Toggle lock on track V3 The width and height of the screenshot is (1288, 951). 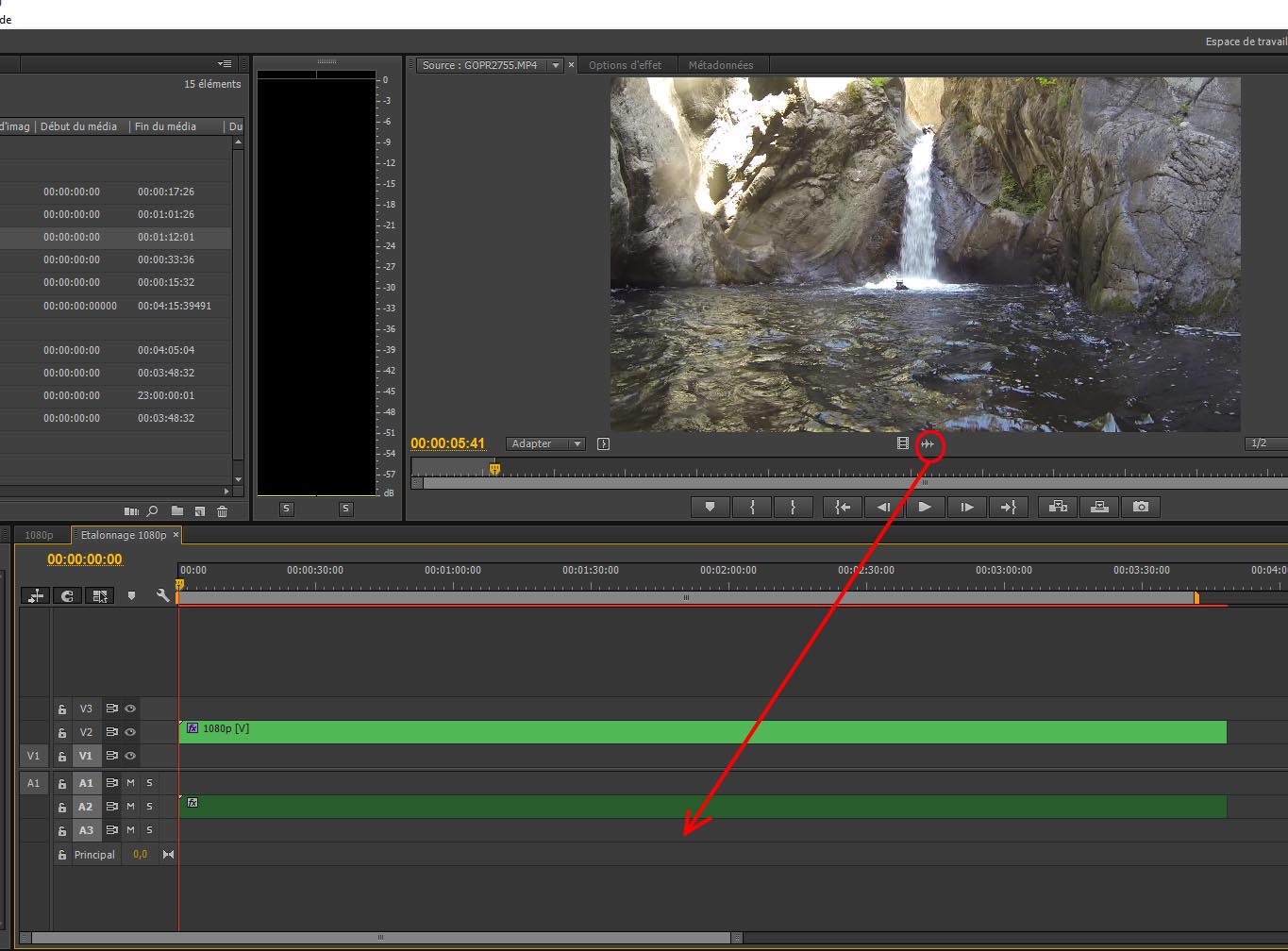coord(62,709)
